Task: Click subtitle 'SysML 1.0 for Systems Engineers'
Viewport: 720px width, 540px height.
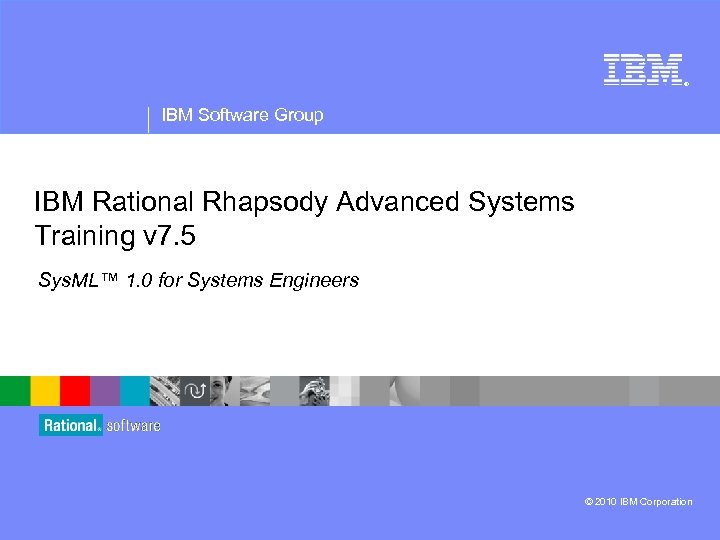Action: (198, 280)
